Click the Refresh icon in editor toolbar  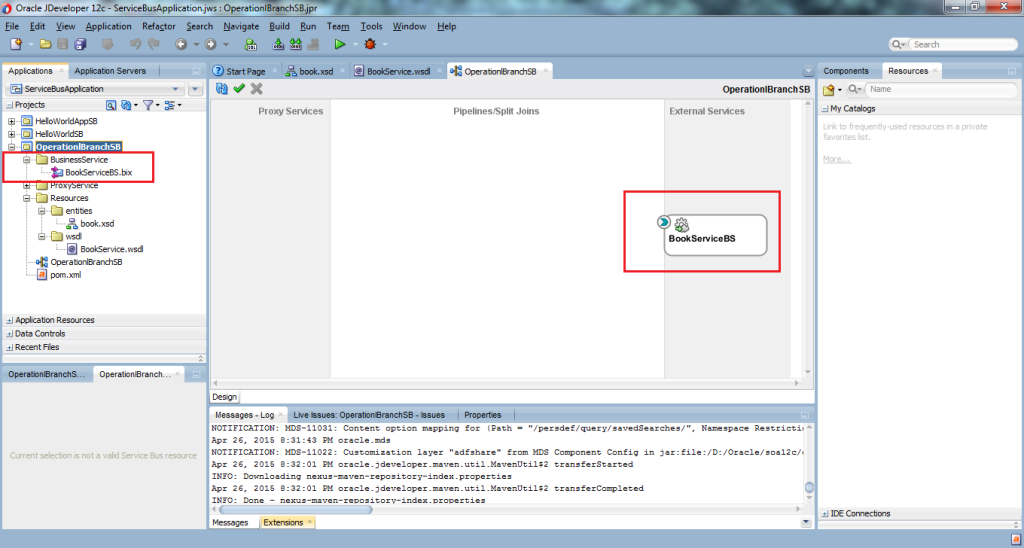pyautogui.click(x=221, y=89)
